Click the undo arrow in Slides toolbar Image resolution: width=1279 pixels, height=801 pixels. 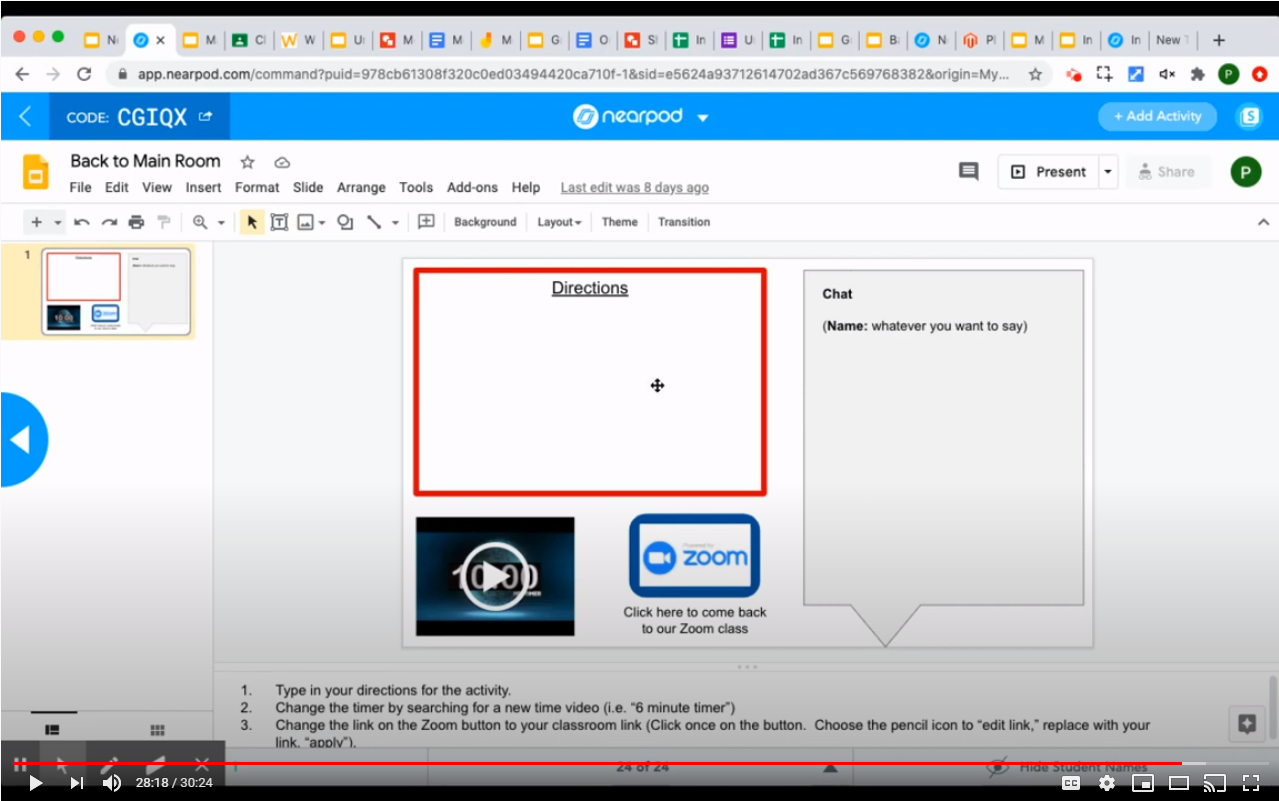(82, 222)
